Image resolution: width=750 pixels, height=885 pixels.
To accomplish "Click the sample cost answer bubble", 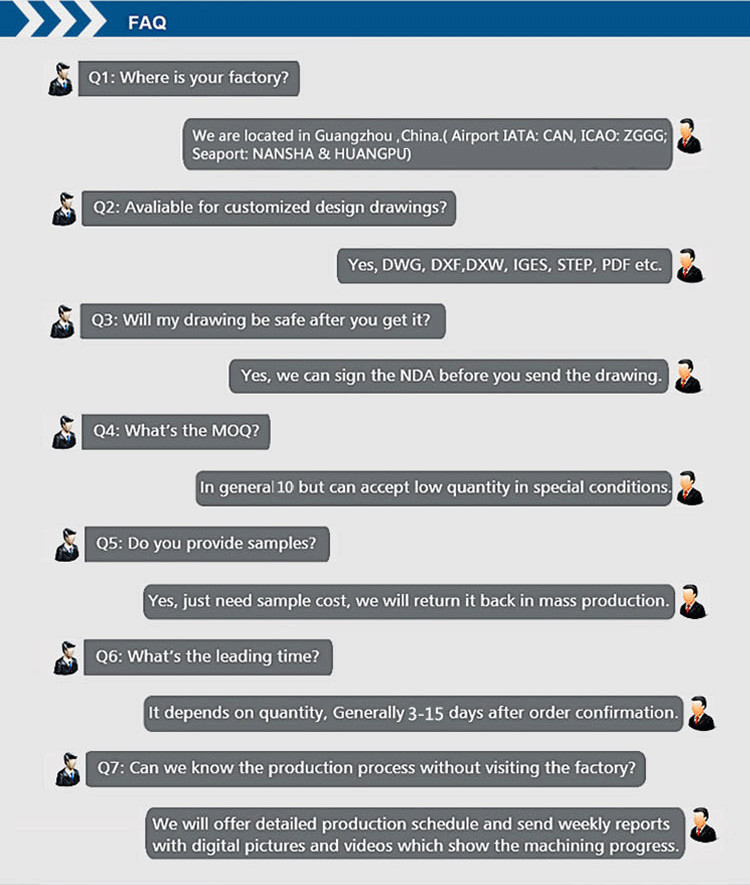I will click(409, 602).
